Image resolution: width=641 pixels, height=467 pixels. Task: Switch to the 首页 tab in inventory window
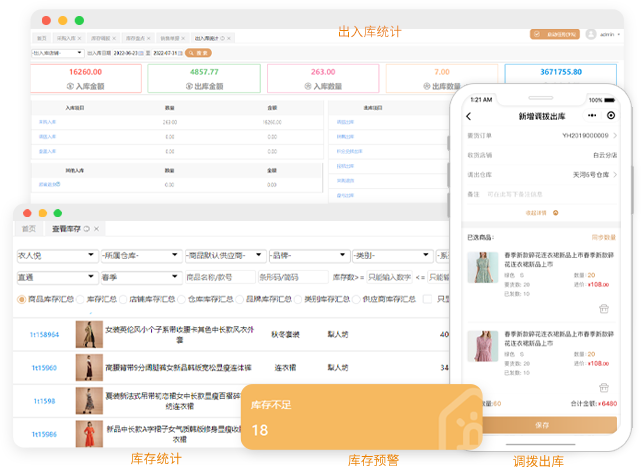click(x=29, y=229)
